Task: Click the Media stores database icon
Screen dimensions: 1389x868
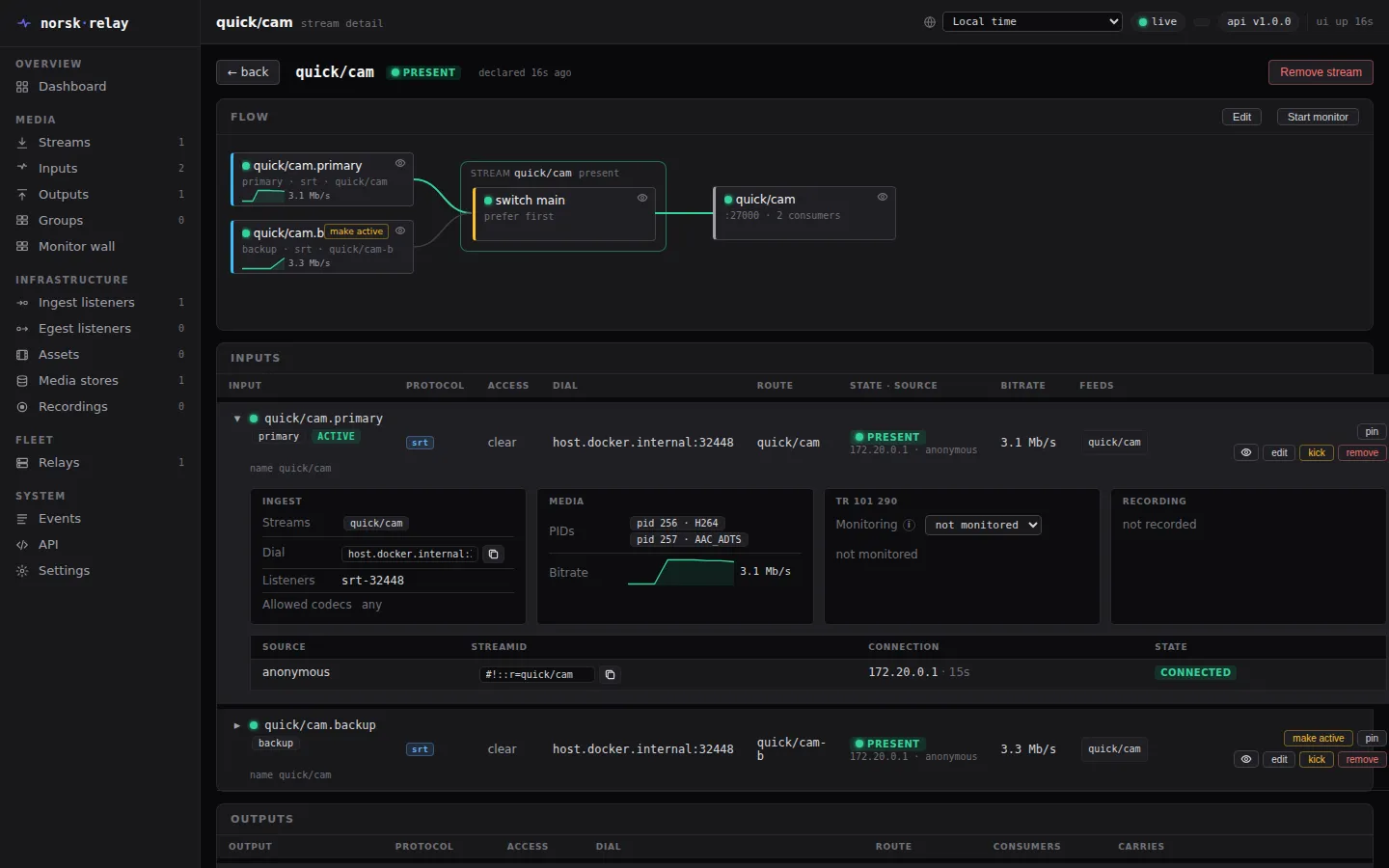Action: coord(22,381)
